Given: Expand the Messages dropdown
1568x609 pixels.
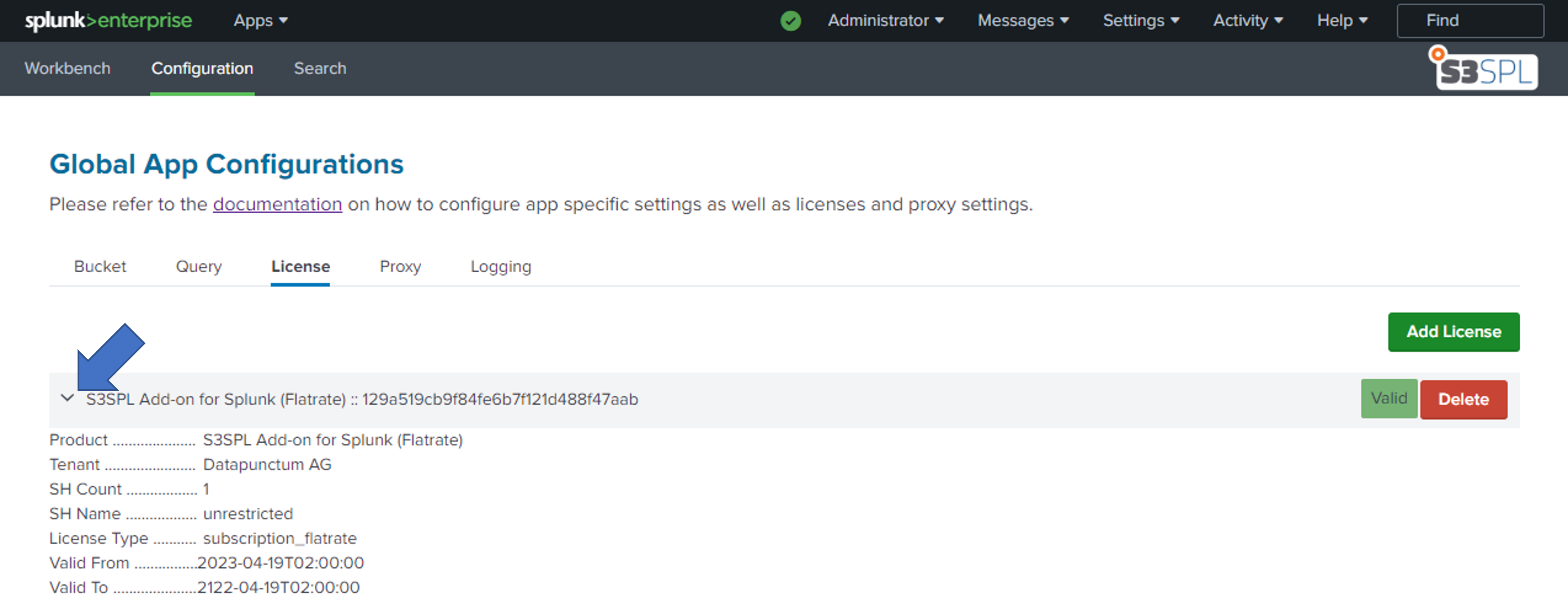Looking at the screenshot, I should coord(1023,21).
